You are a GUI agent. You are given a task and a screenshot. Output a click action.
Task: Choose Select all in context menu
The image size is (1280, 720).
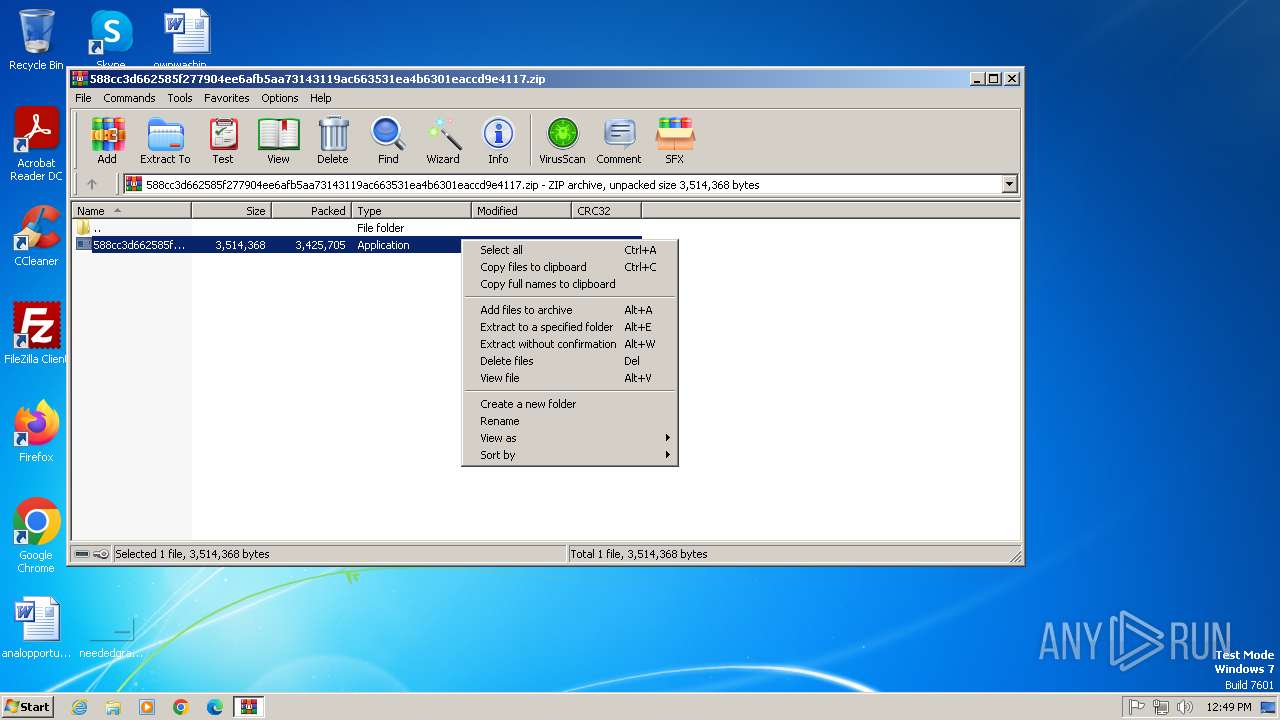click(570, 250)
